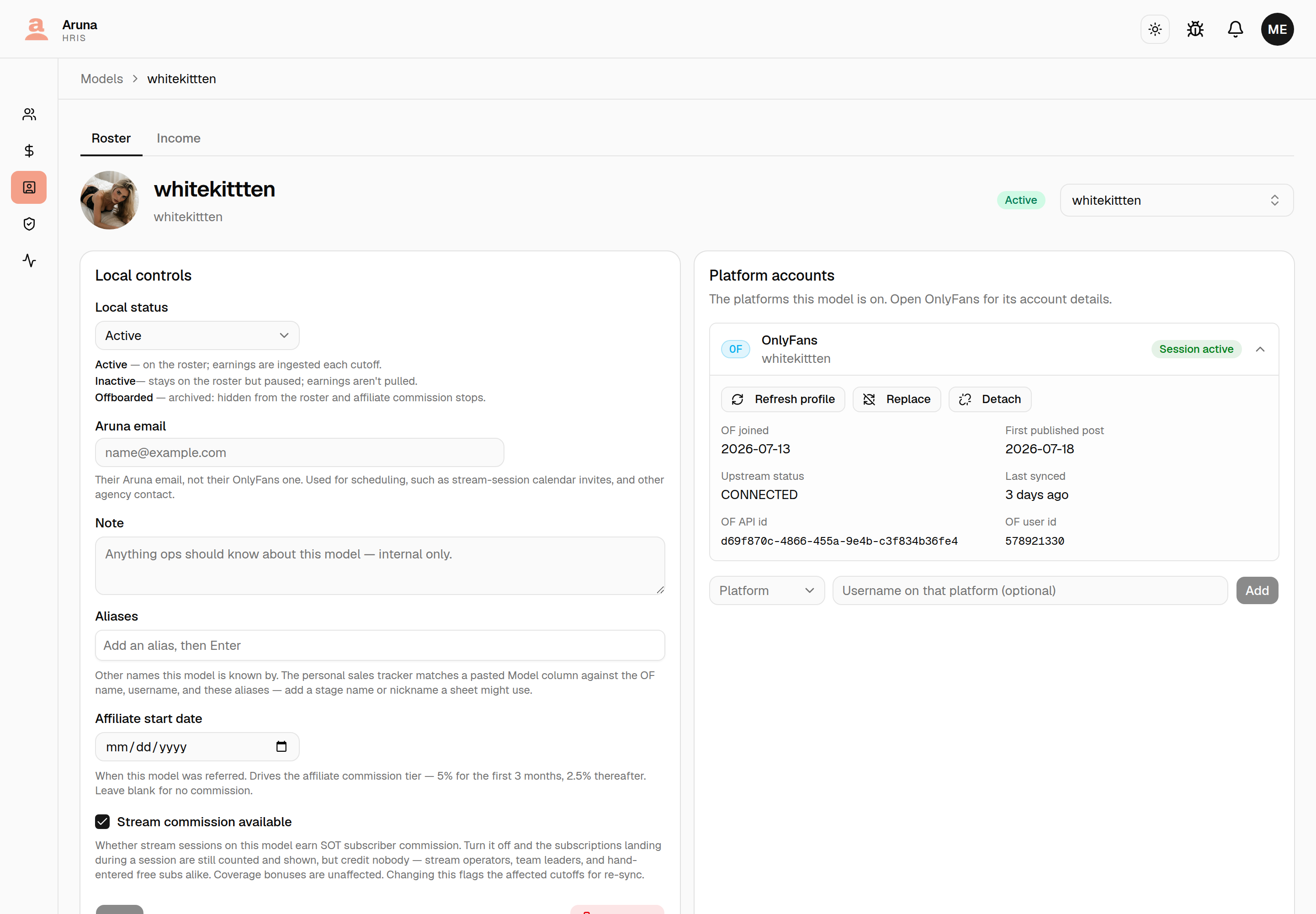Open the notifications bell

click(x=1235, y=29)
